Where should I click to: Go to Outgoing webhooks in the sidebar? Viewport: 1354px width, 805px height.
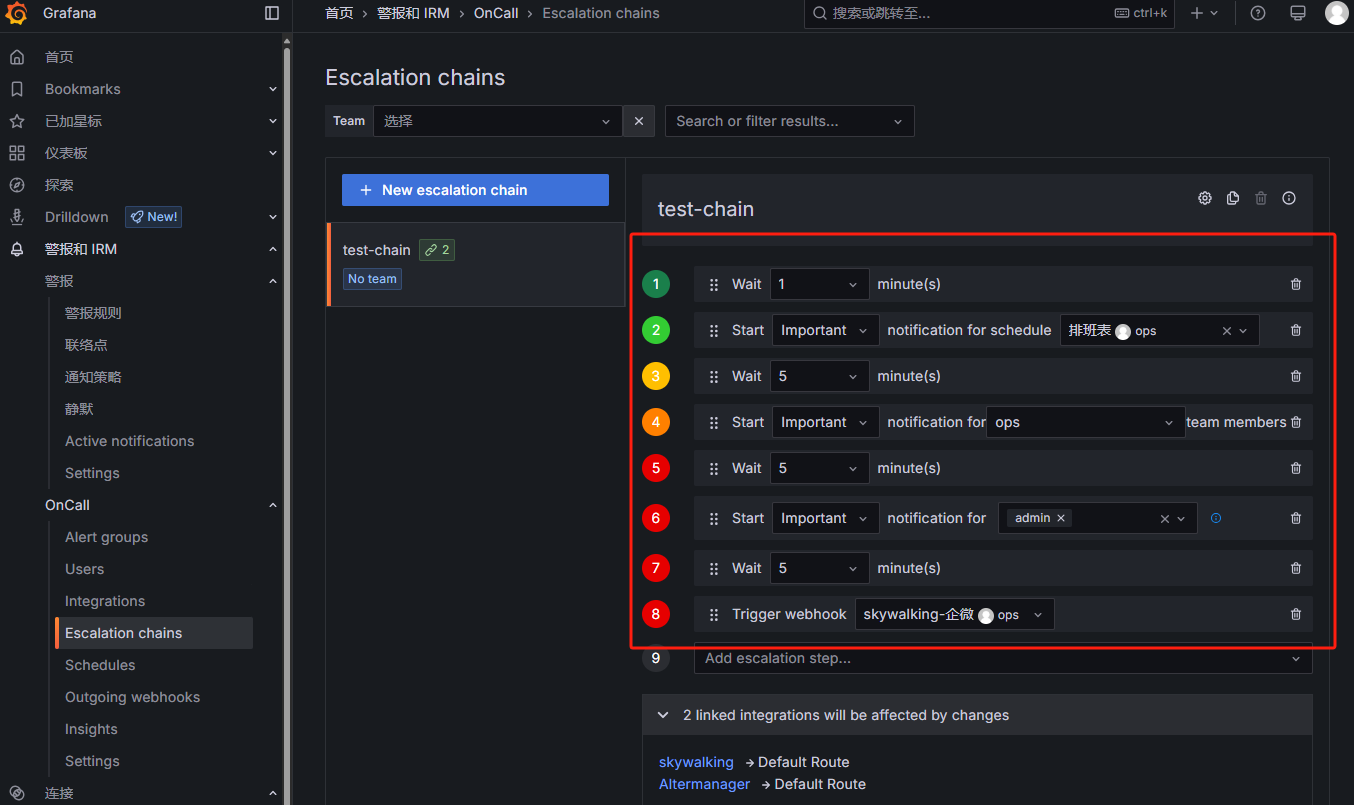coord(132,697)
